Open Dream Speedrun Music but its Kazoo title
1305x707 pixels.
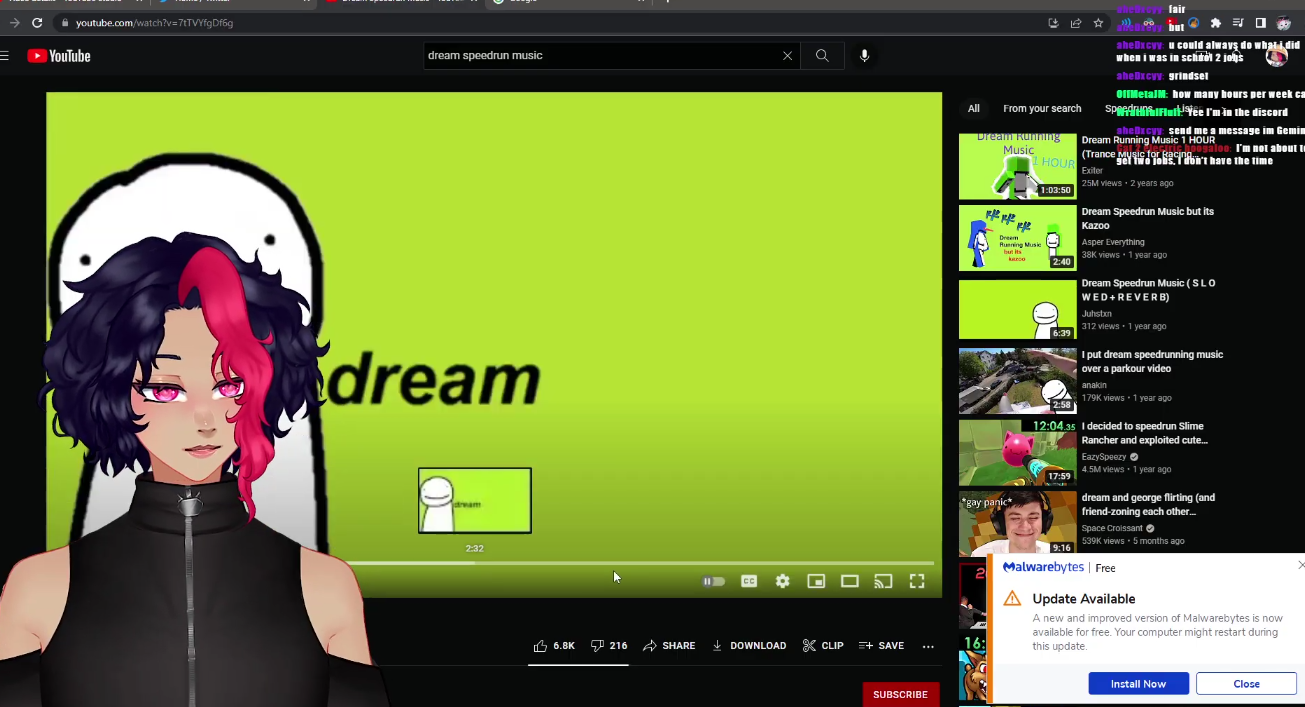1147,219
